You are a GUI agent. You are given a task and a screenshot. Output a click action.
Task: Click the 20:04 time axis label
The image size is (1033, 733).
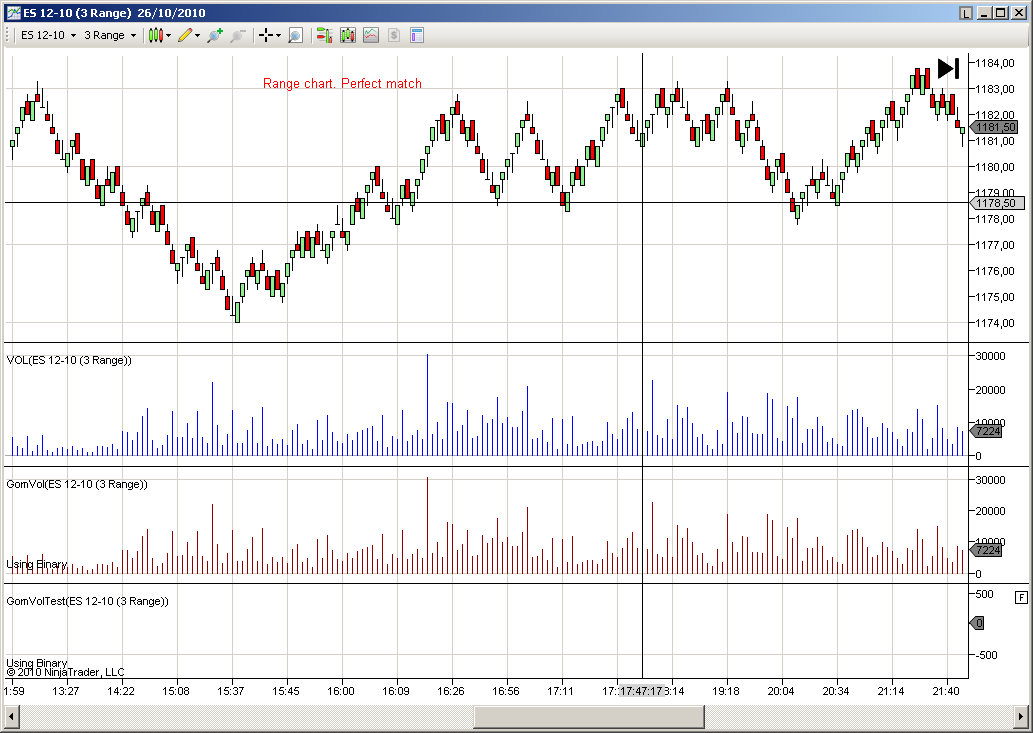(x=781, y=691)
